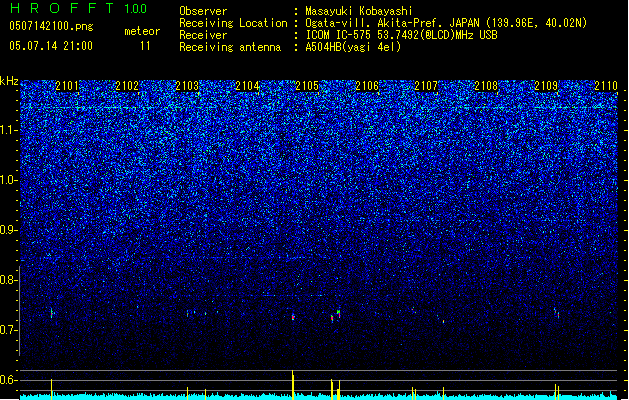
Task: Click the 1.0 kHz axis label
Action: click(9, 180)
